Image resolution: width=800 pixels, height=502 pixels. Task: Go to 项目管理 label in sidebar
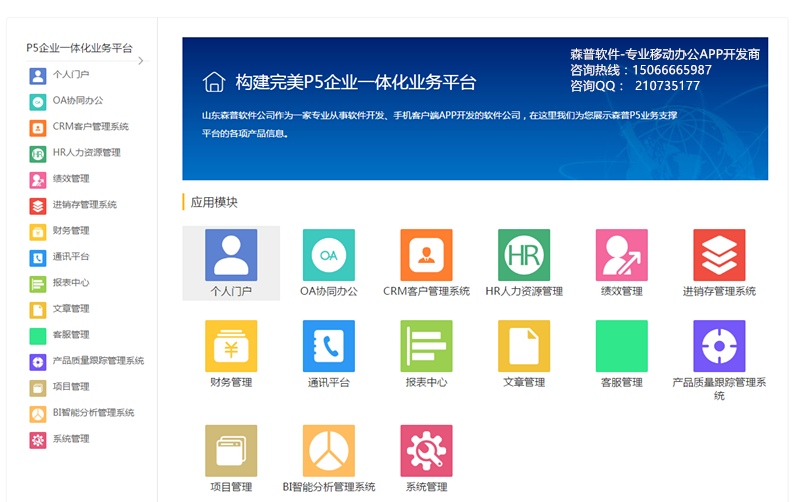[x=71, y=387]
